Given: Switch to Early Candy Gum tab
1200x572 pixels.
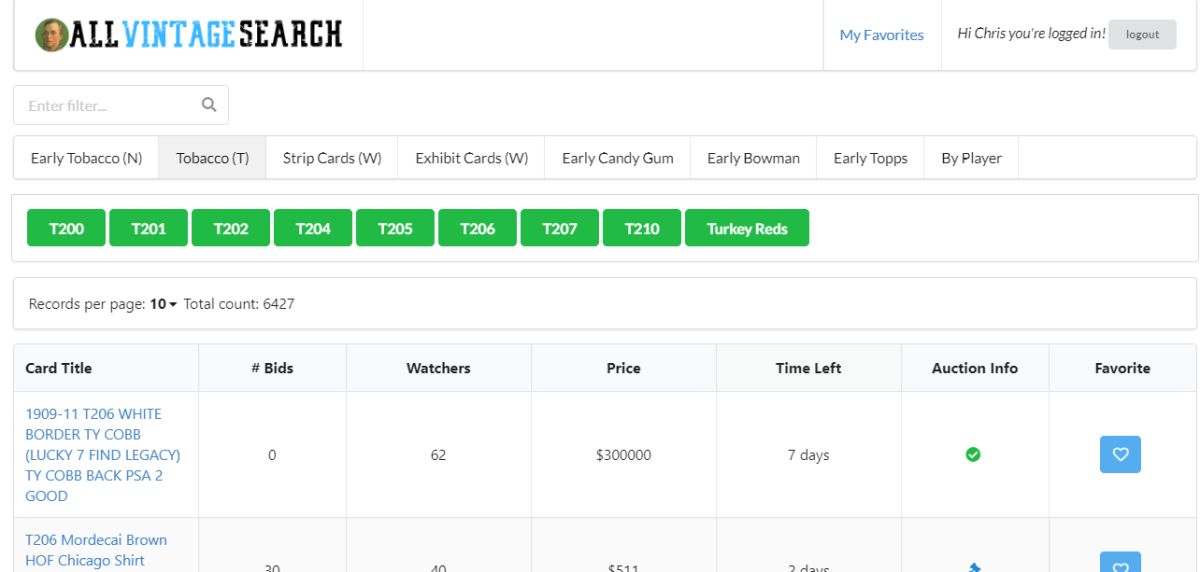Looking at the screenshot, I should click(618, 158).
